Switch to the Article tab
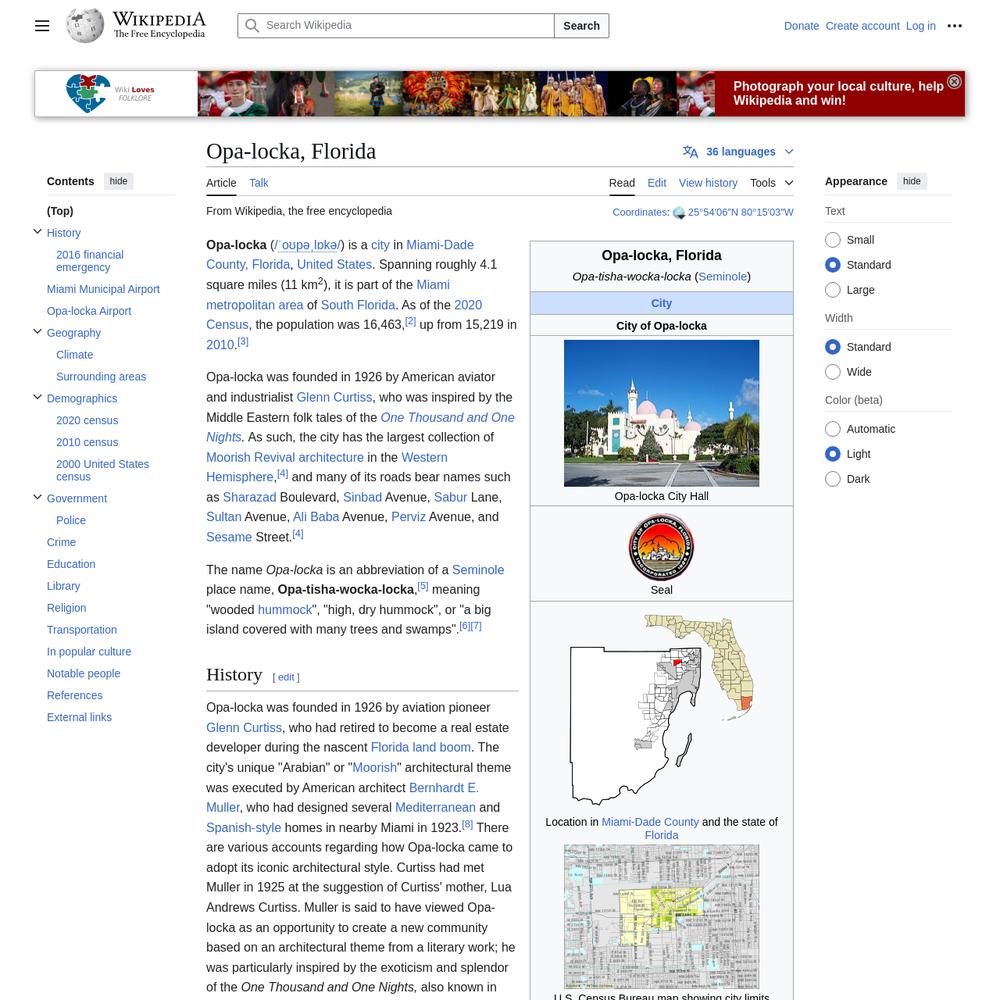 point(221,183)
